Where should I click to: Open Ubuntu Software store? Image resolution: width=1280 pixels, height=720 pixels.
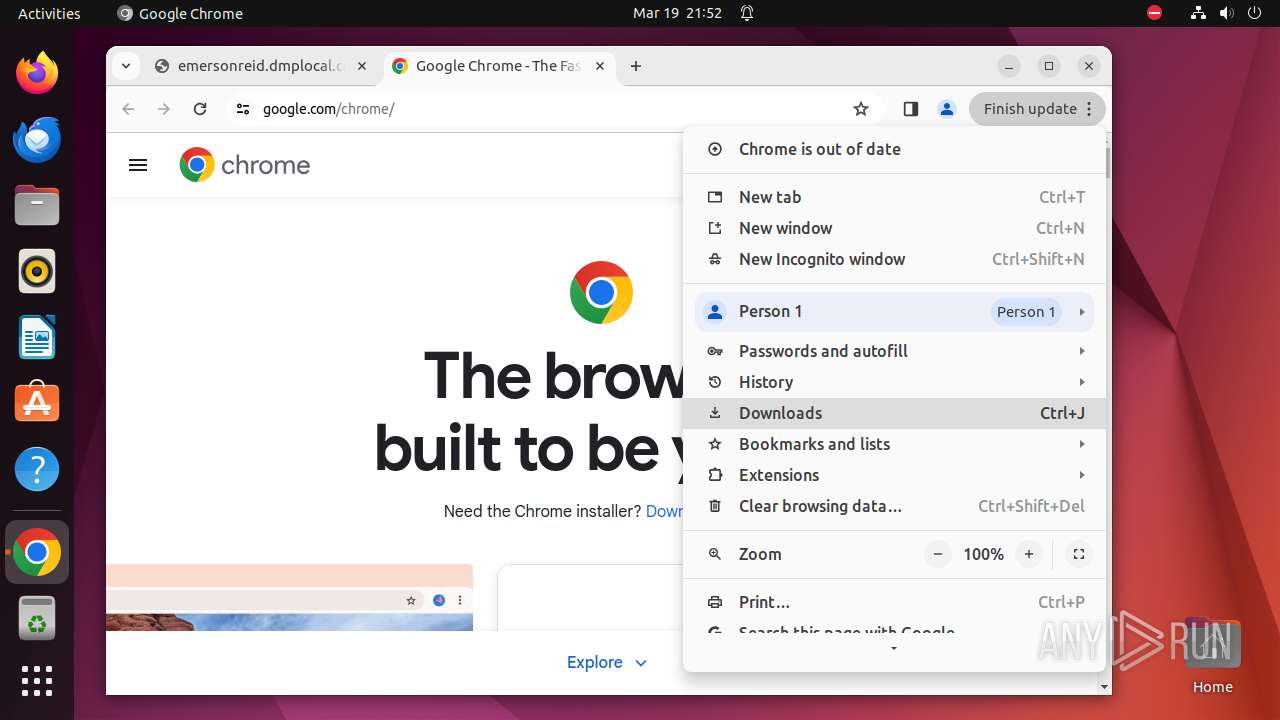click(37, 403)
